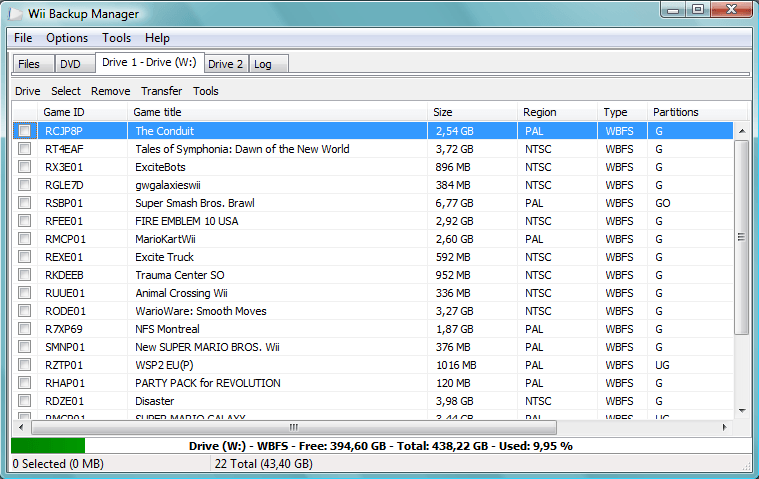Screen dimensions: 759x479
Task: Toggle the checkbox for NFS Montreal
Action: (24, 329)
